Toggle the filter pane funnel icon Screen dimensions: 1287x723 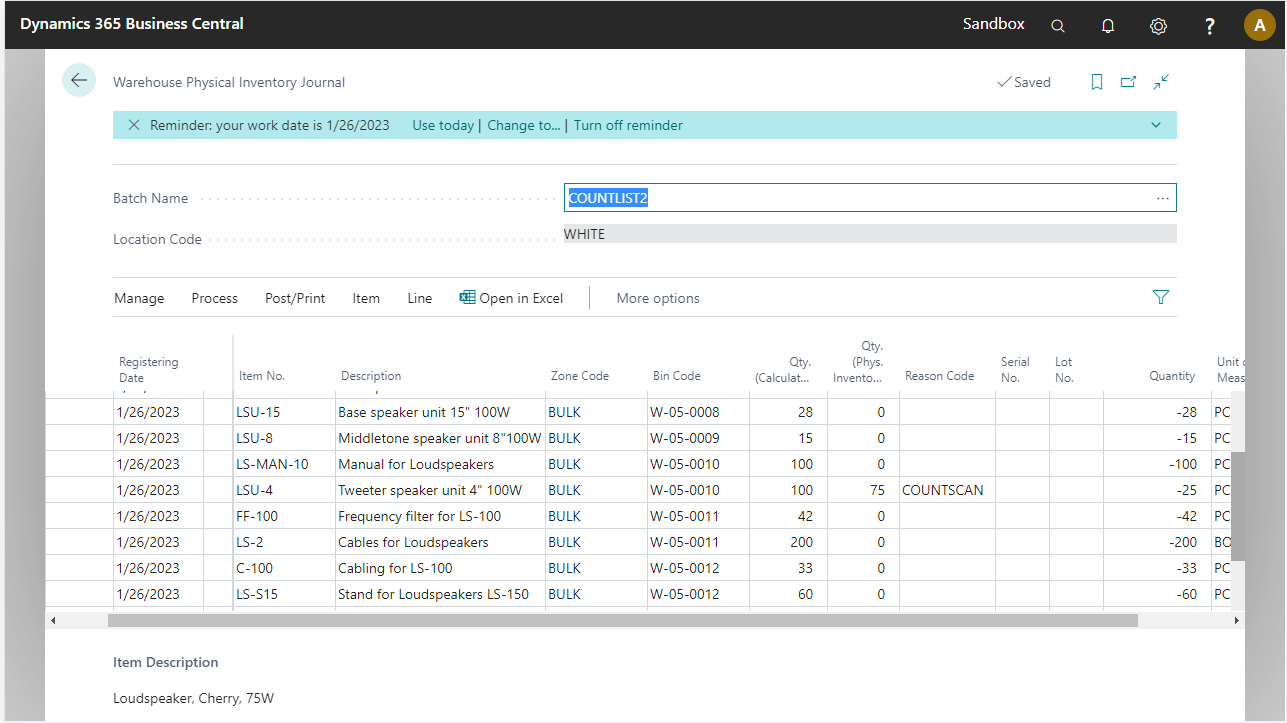pyautogui.click(x=1161, y=297)
